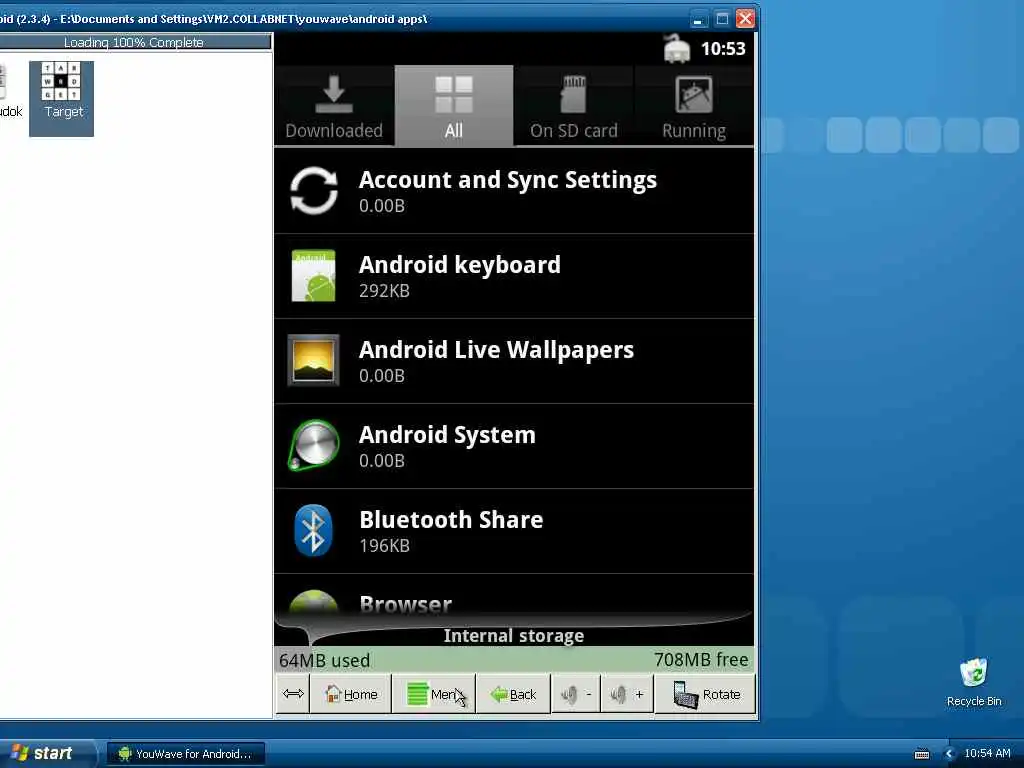Image resolution: width=1024 pixels, height=768 pixels.
Task: Click the Loading 100% Complete progress bar
Action: click(135, 42)
